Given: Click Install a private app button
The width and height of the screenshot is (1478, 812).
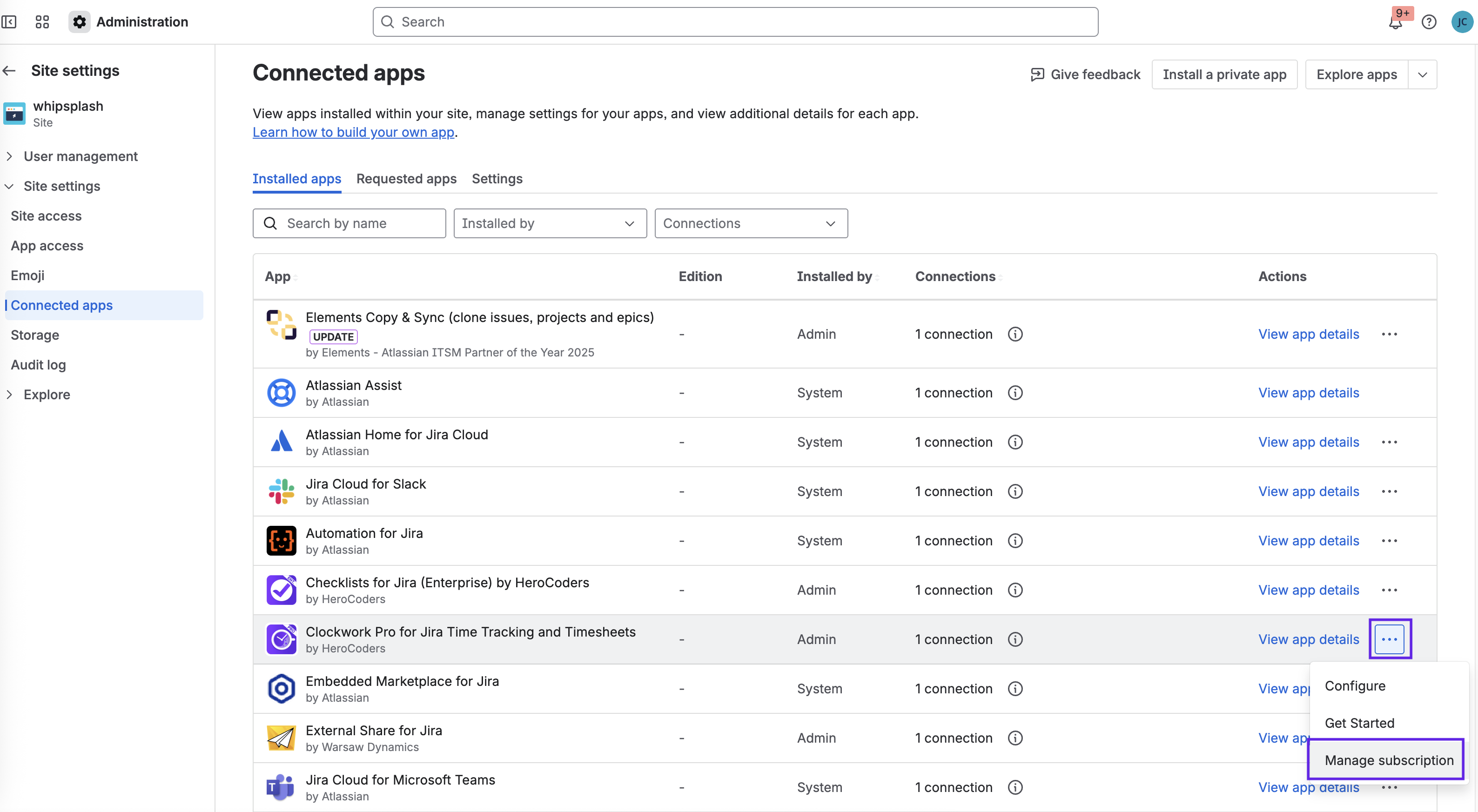Looking at the screenshot, I should [1224, 74].
